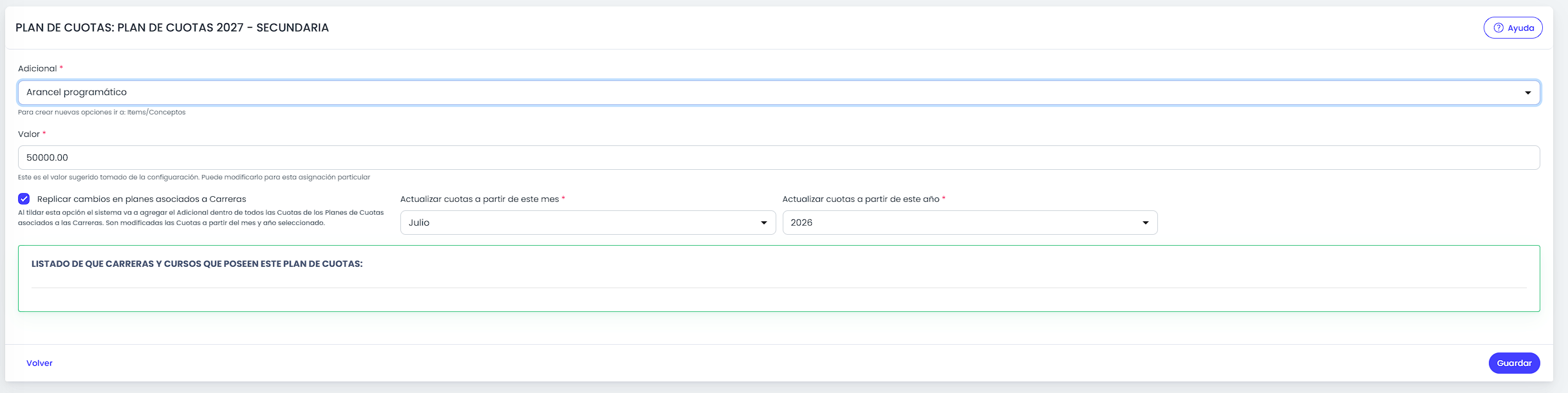The height and width of the screenshot is (393, 1568).
Task: Open the Adicional dropdown showing Arancel programático
Action: point(779,93)
